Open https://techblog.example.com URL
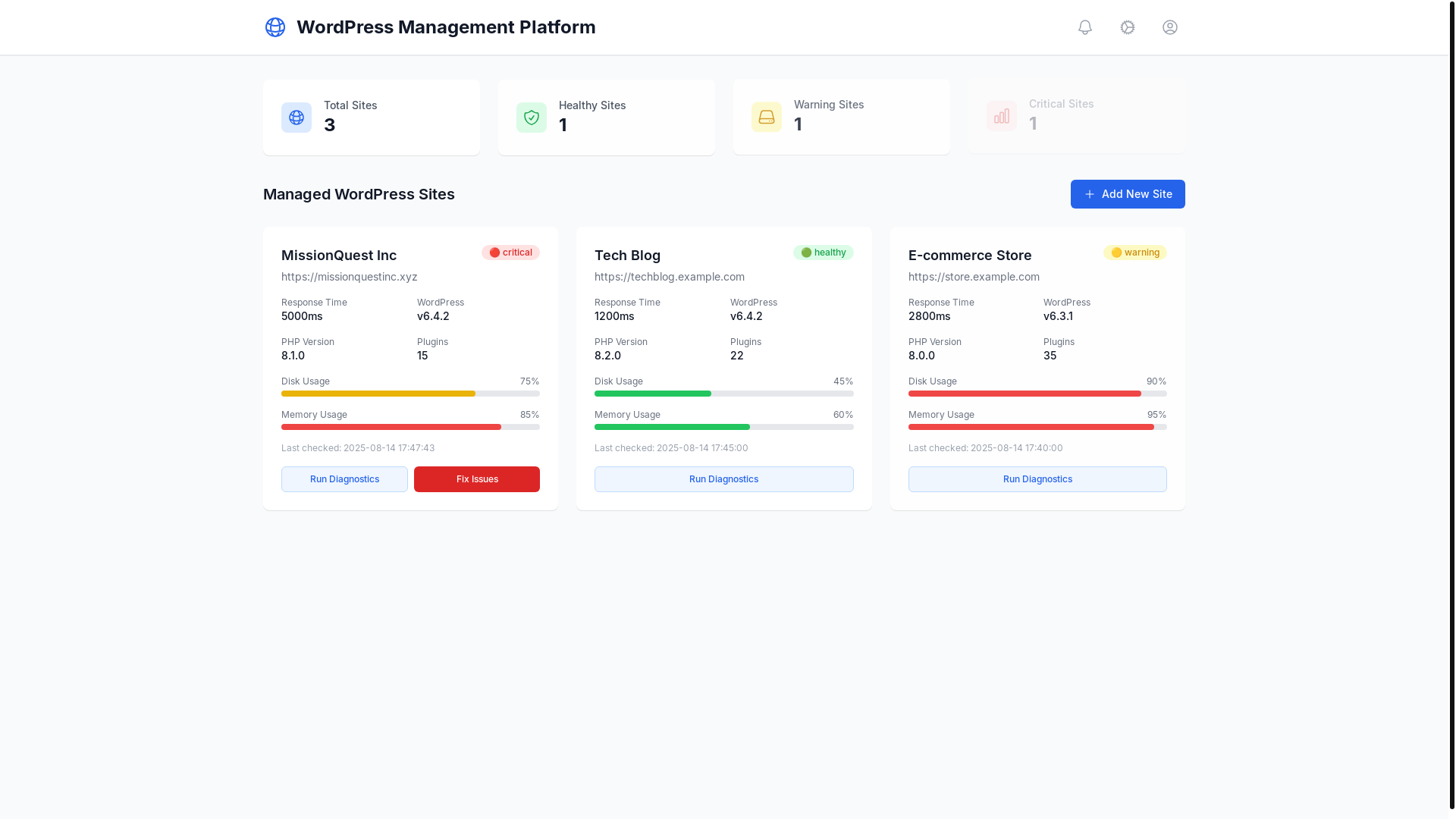 [670, 277]
